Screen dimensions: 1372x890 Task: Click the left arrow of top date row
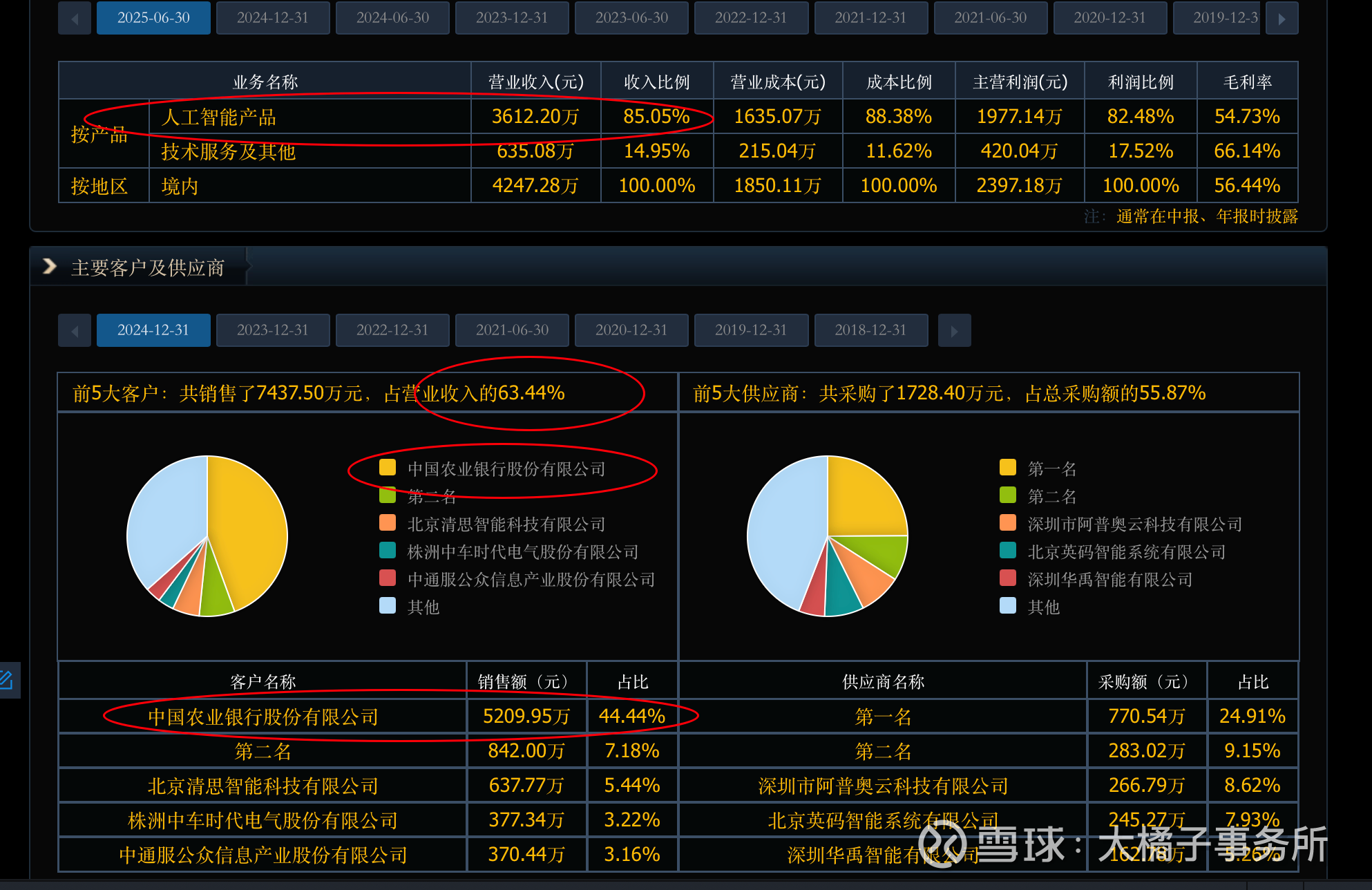click(x=75, y=19)
